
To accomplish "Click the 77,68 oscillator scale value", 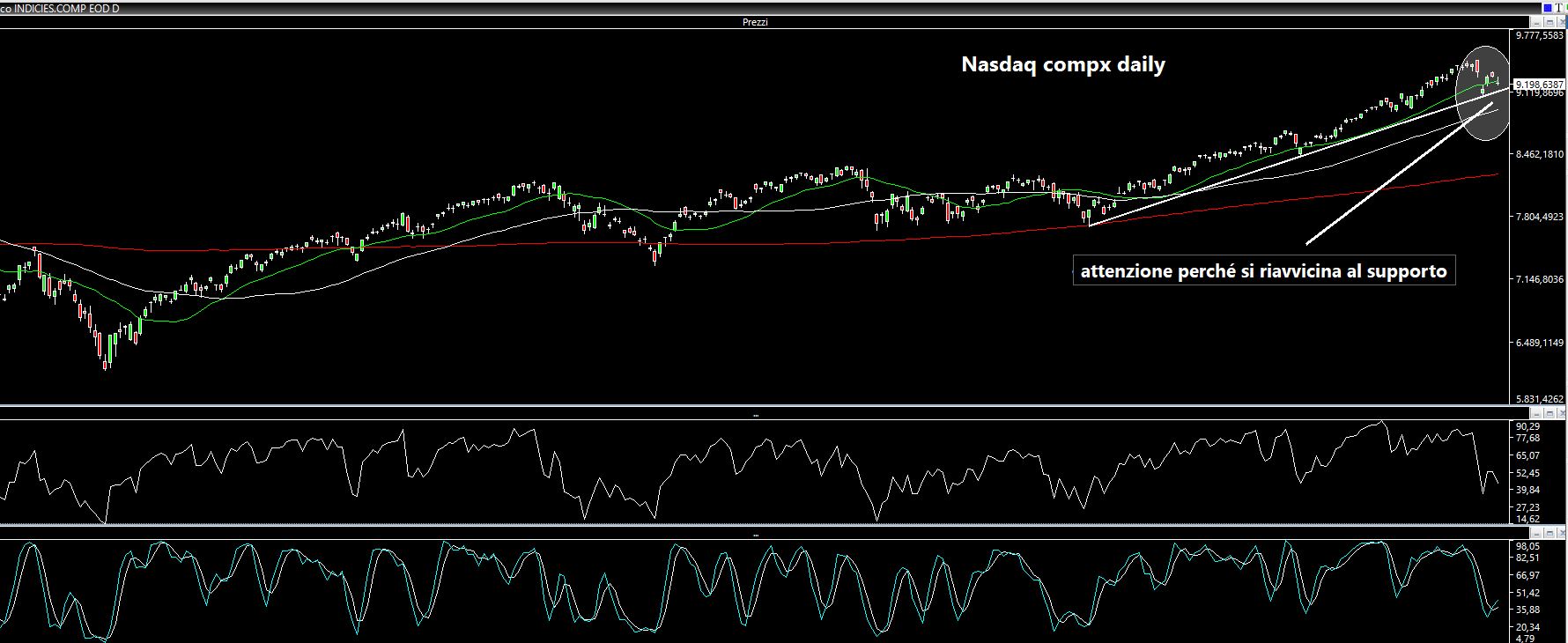I will coord(1527,438).
